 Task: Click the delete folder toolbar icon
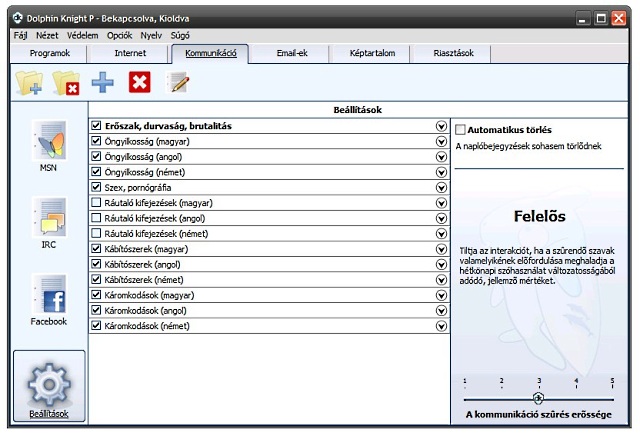(66, 83)
